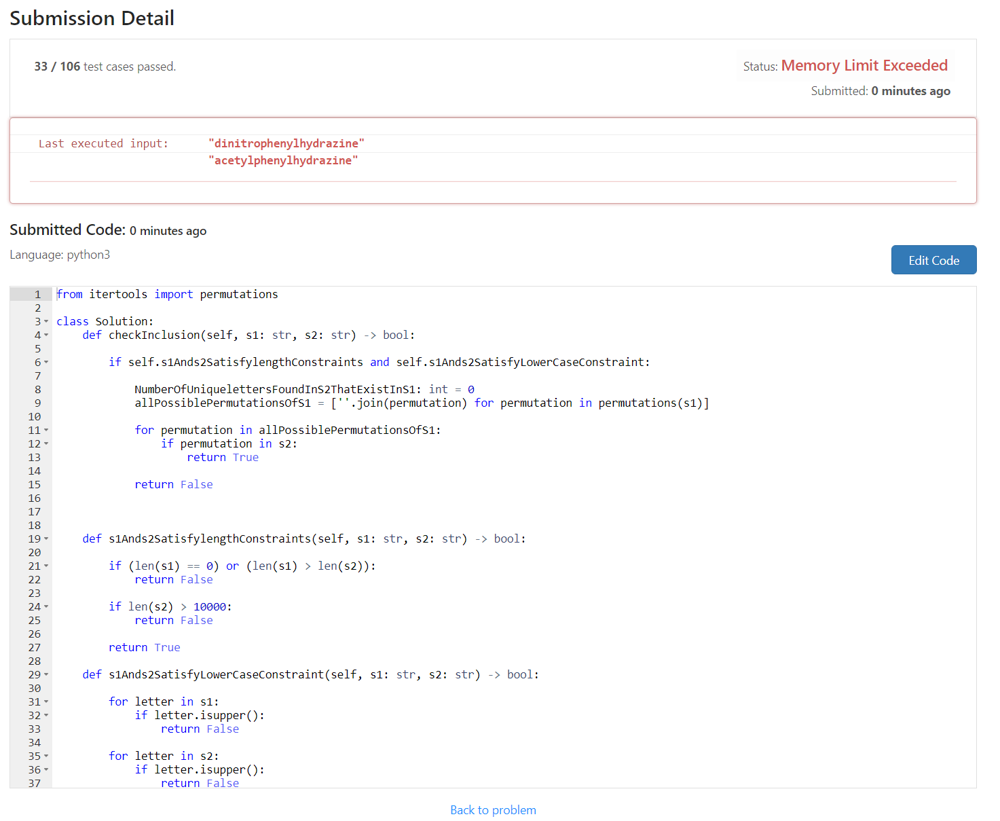Click the NumberOfUniquelettersFoundInS2ThatExistInS1 line
Screen dimensions: 1000x821
[304, 389]
